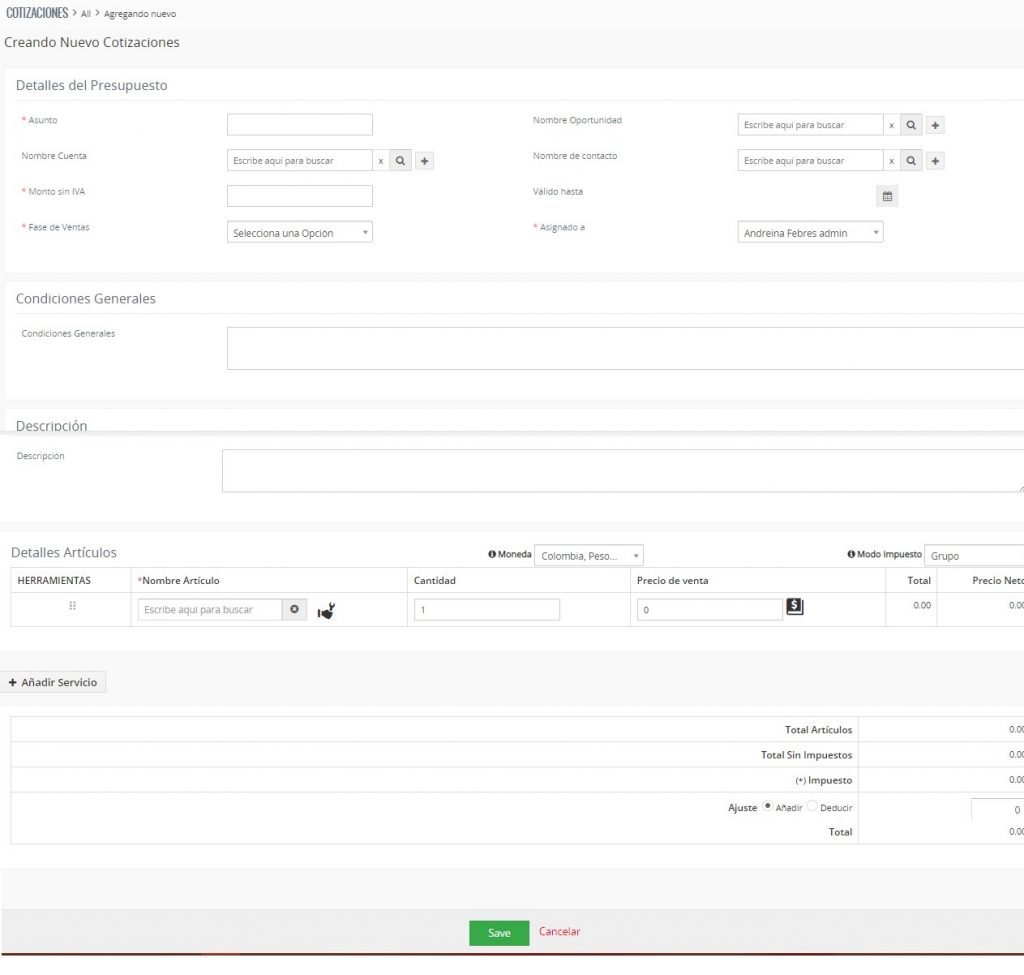Click the Asunto text input field
This screenshot has height=975, width=1024.
pos(300,125)
